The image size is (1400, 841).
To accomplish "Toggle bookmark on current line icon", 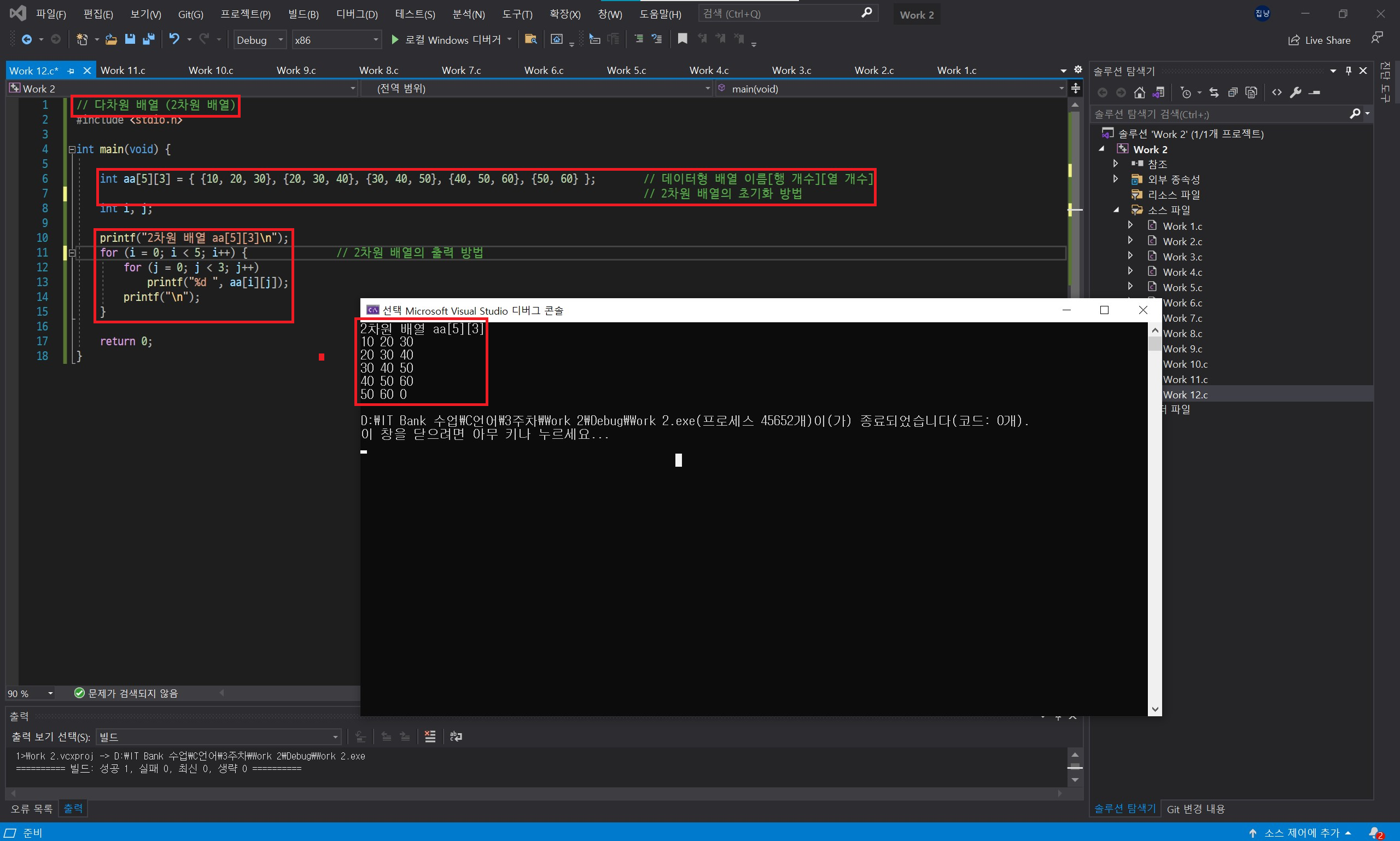I will 682,39.
